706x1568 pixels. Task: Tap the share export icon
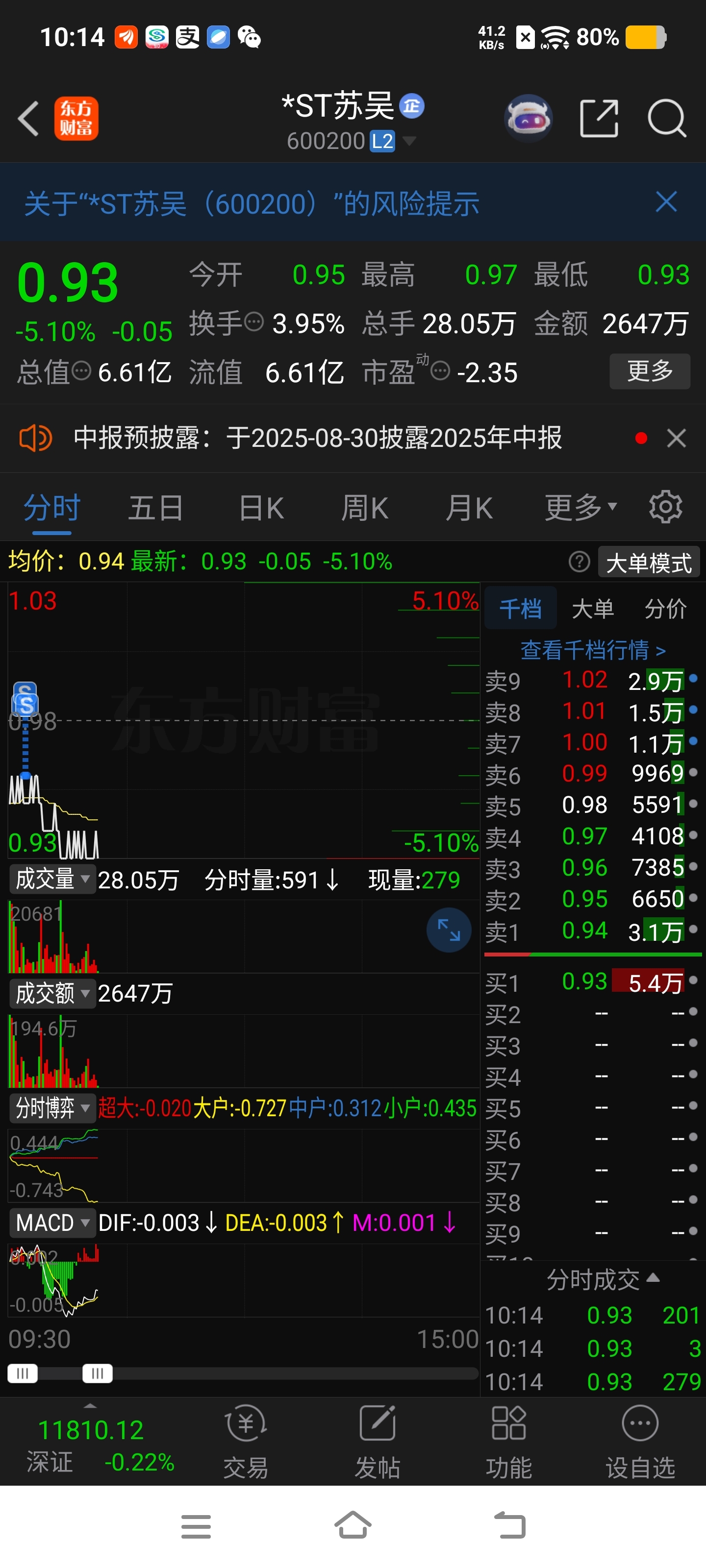tap(600, 118)
